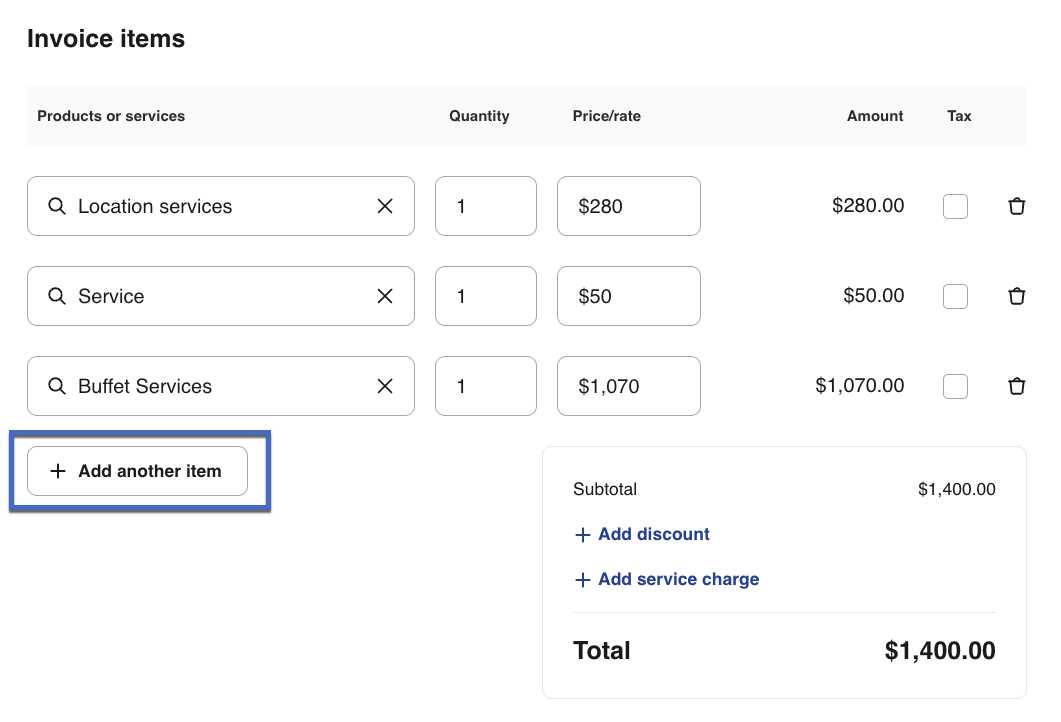Enable tax for Location services
This screenshot has height=722, width=1061.
(955, 207)
